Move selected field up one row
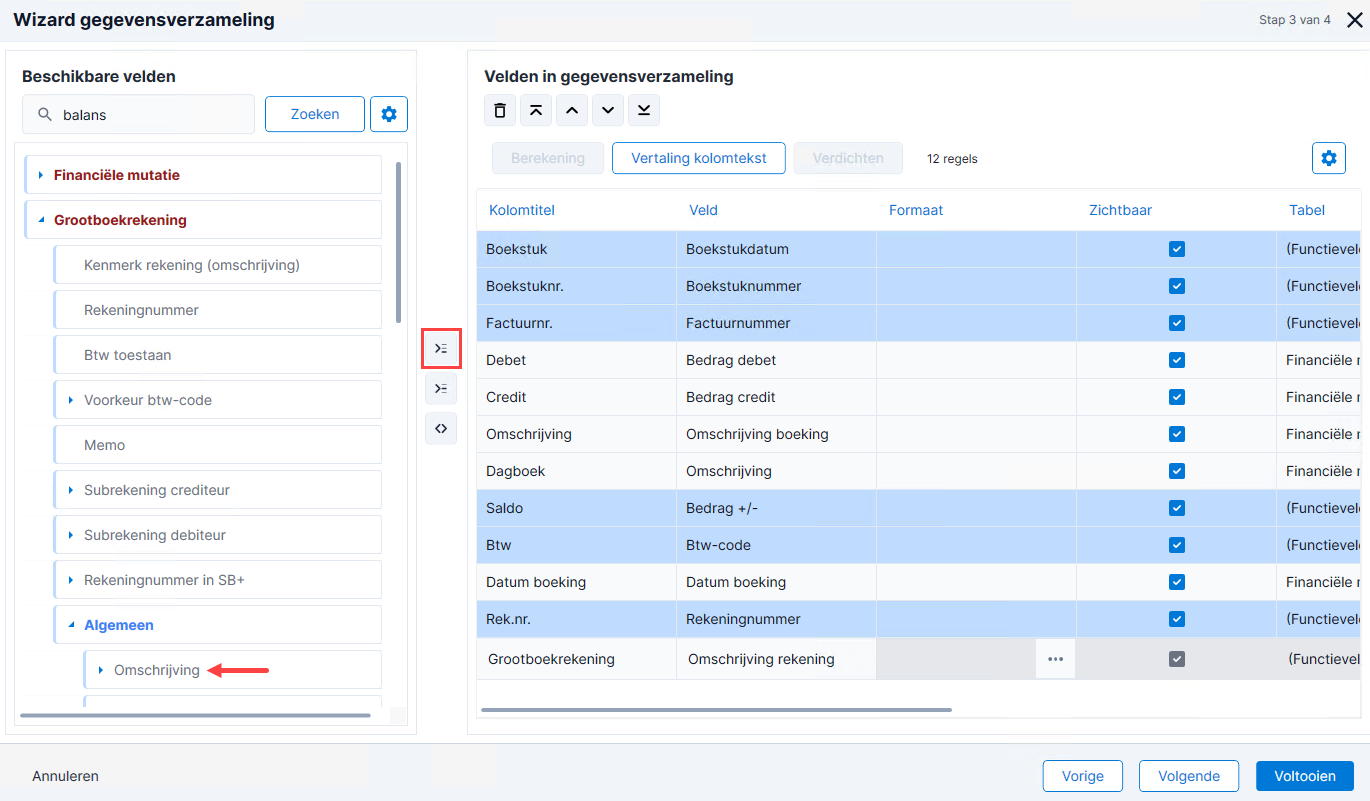Image resolution: width=1370 pixels, height=801 pixels. pos(572,110)
